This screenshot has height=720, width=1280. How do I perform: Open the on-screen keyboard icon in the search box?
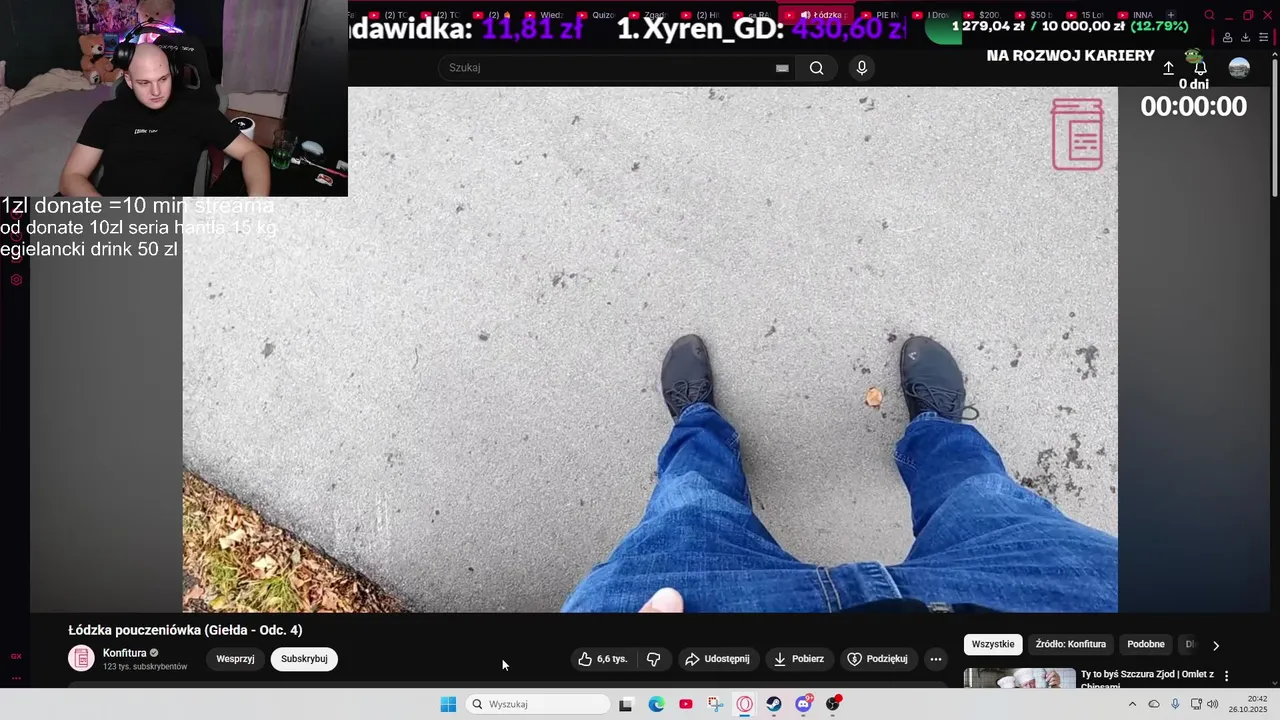[782, 68]
